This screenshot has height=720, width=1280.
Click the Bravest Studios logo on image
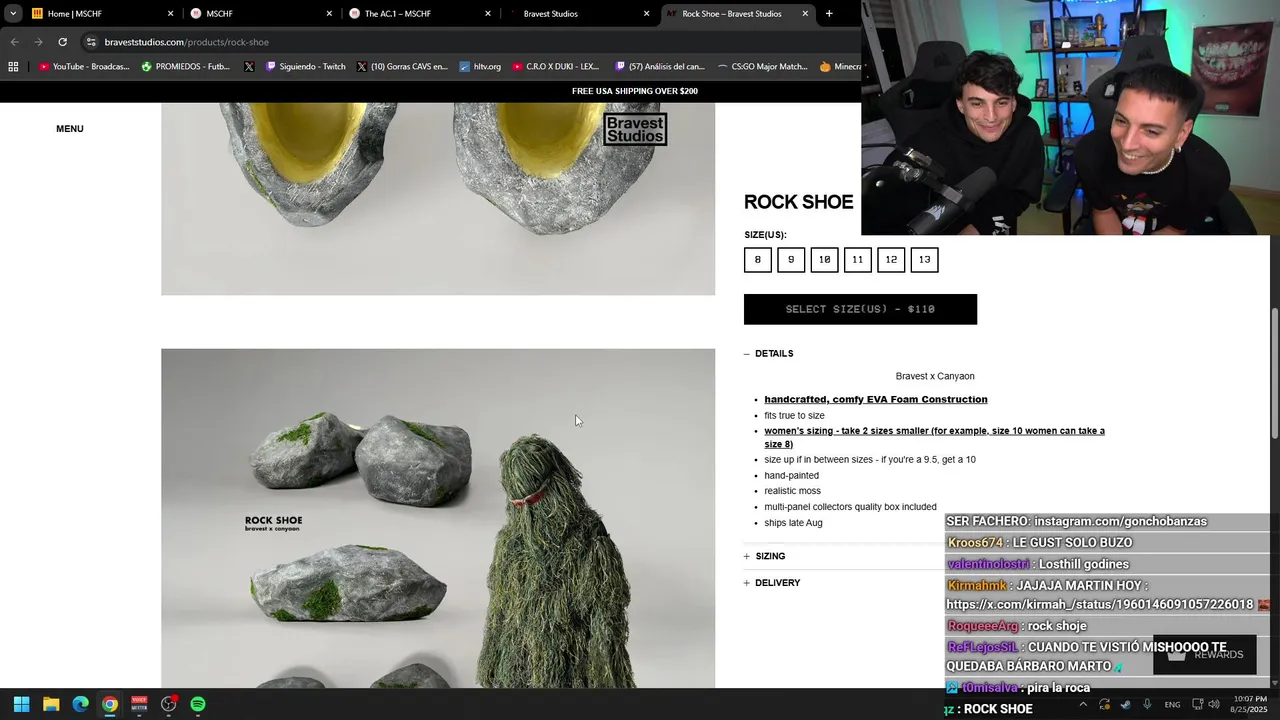[x=635, y=129]
